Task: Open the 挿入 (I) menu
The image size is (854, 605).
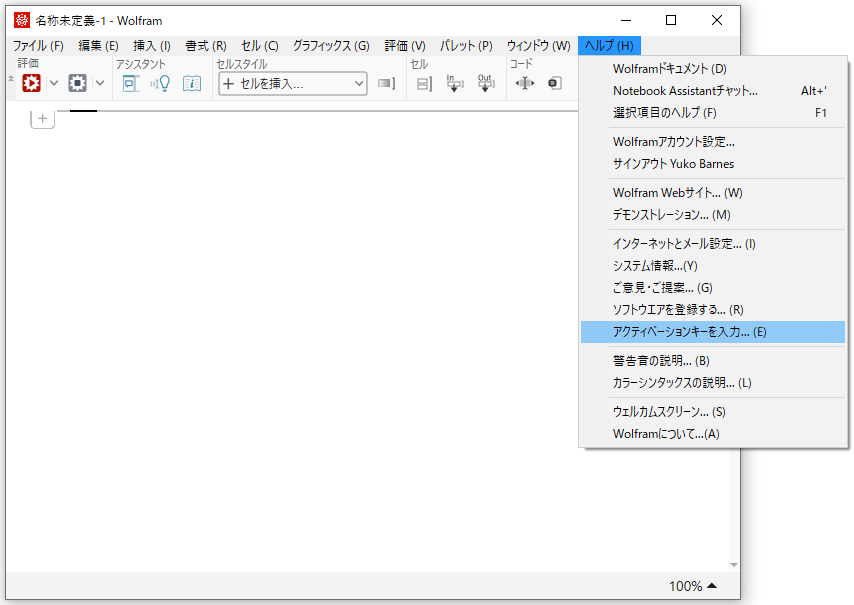Action: click(152, 46)
